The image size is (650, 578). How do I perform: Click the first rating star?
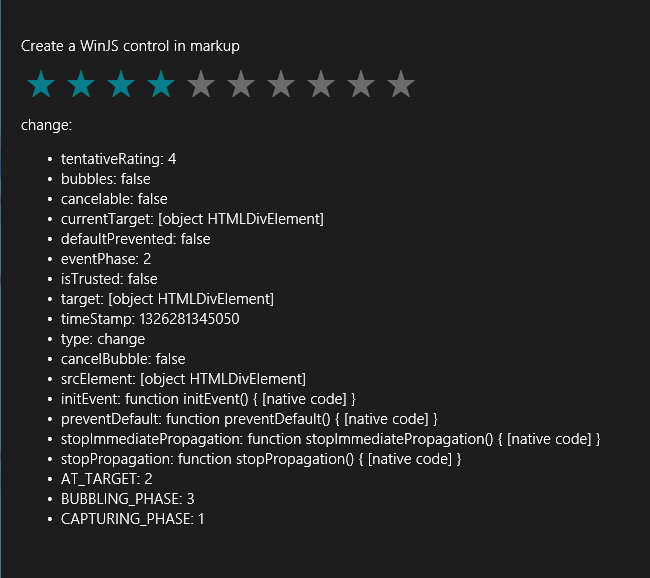(41, 85)
